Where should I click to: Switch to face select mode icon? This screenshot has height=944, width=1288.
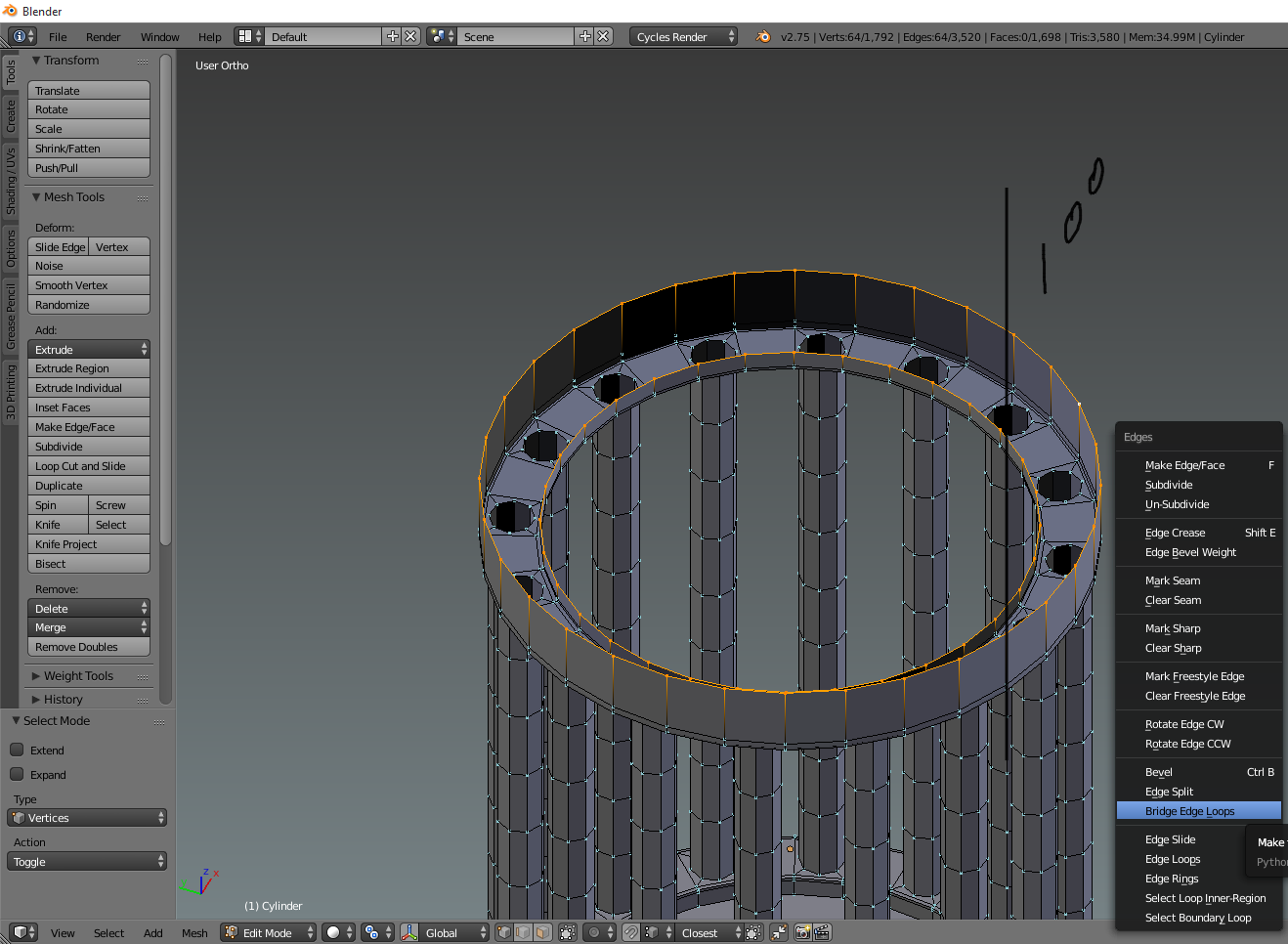coord(541,932)
